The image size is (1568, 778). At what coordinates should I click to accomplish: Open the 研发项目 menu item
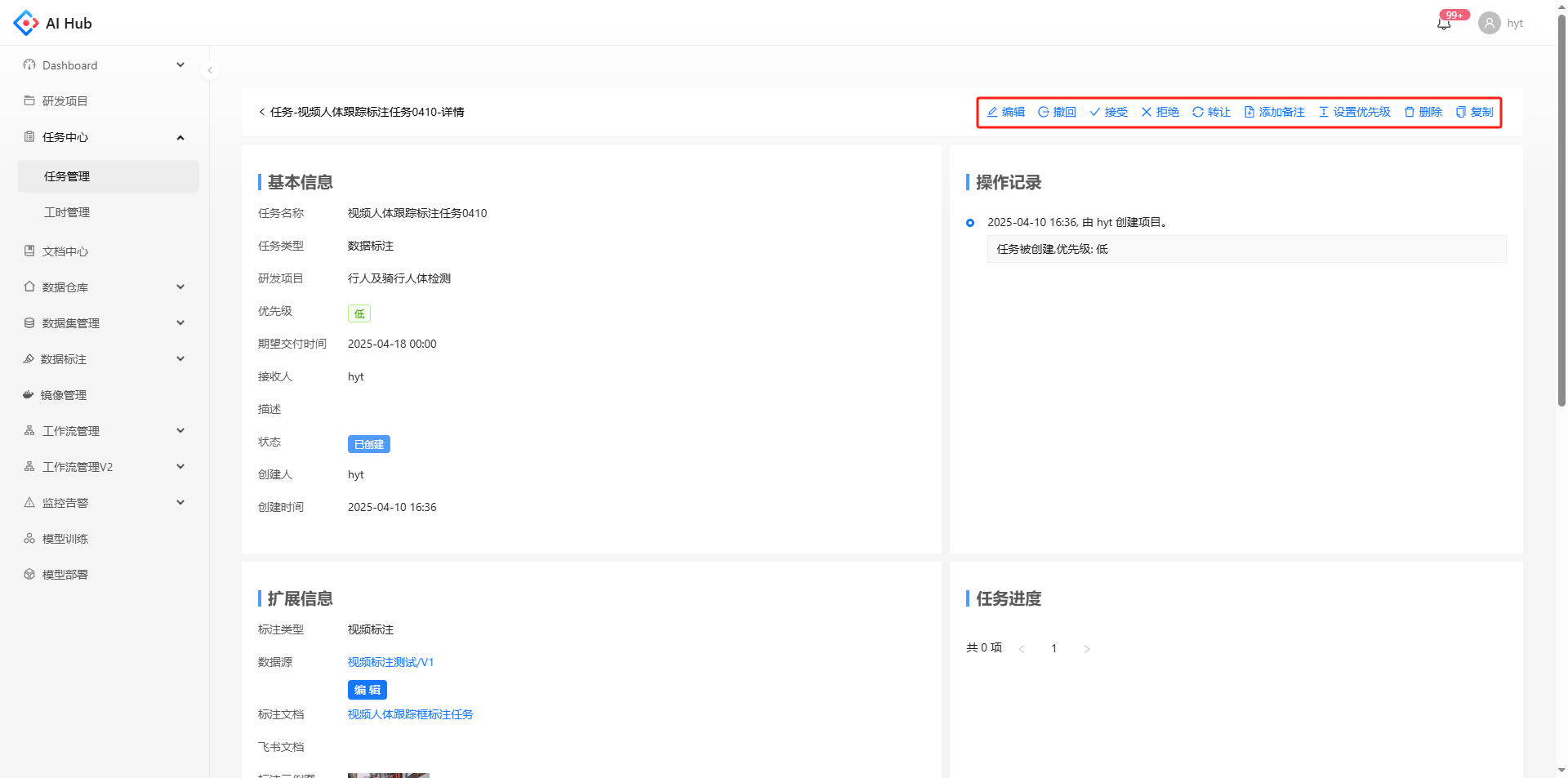[x=105, y=101]
